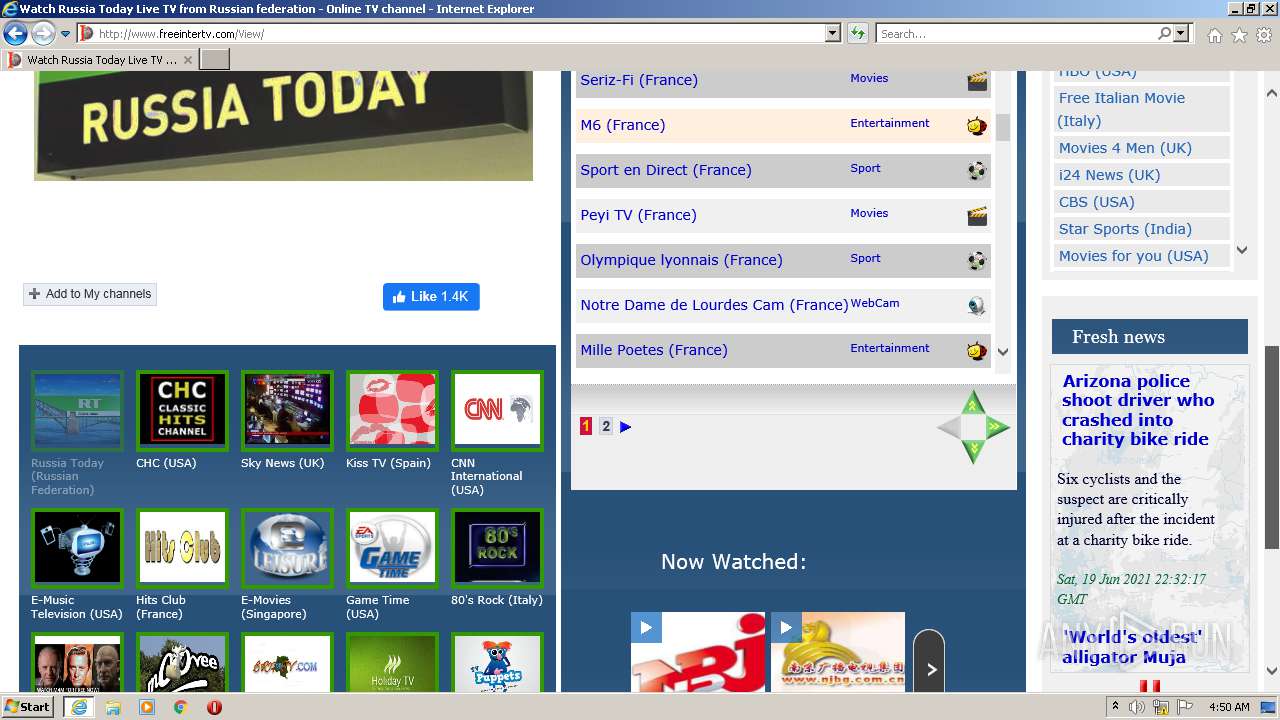Open Hits Club (France) thumbnail
The height and width of the screenshot is (720, 1280).
click(x=182, y=547)
